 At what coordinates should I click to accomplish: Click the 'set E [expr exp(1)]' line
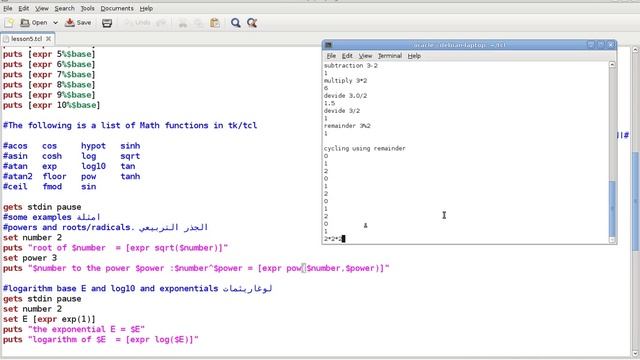pos(49,319)
